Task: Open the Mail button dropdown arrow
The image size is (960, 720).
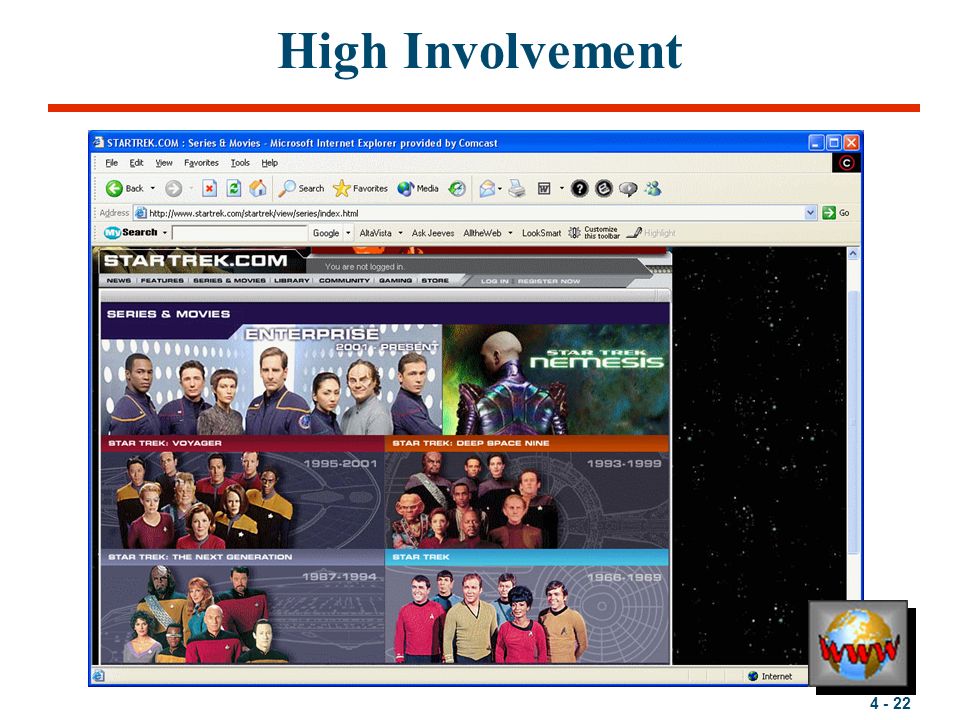Action: tap(500, 189)
